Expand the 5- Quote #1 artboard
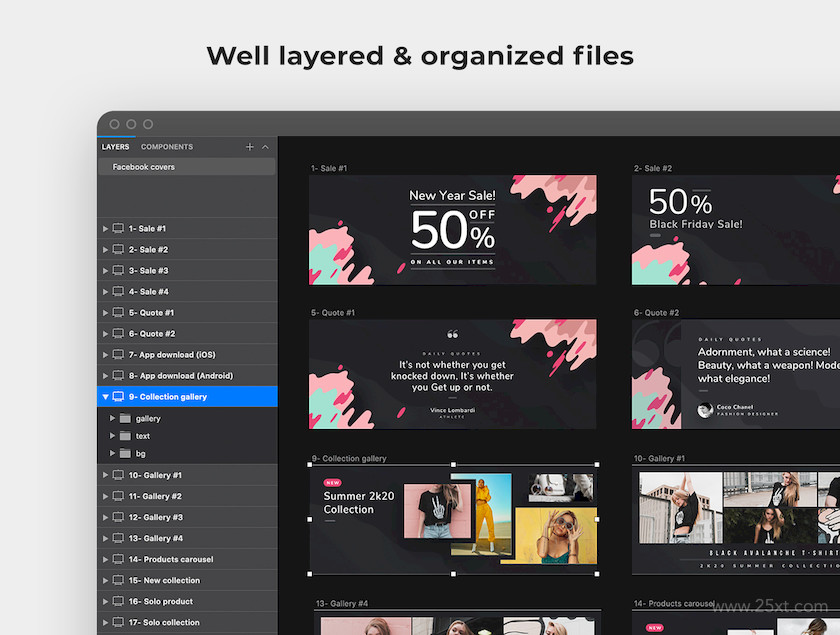The width and height of the screenshot is (840, 635). 106,312
